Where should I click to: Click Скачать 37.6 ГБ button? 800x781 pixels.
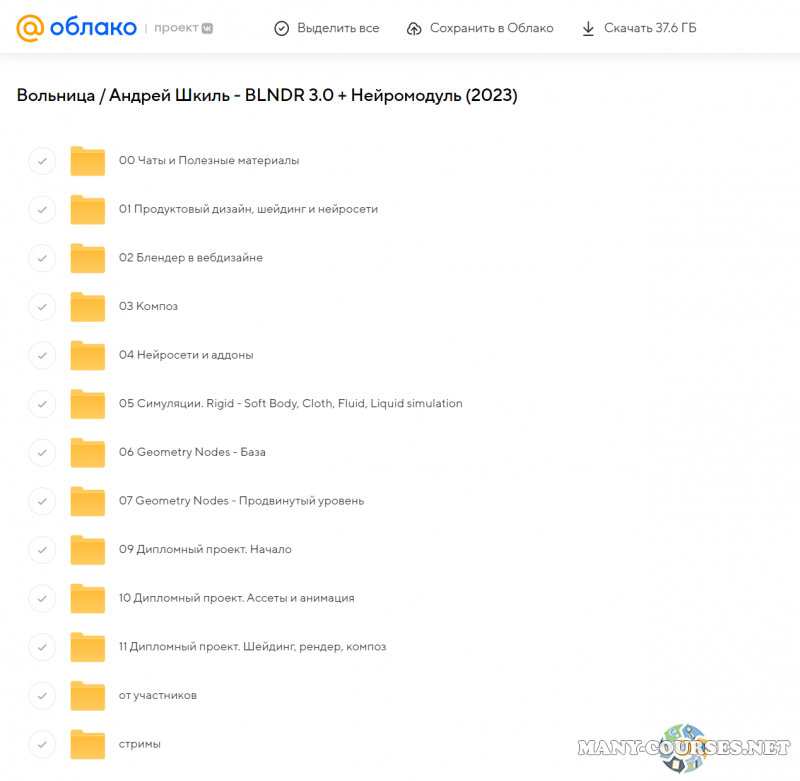[x=650, y=28]
